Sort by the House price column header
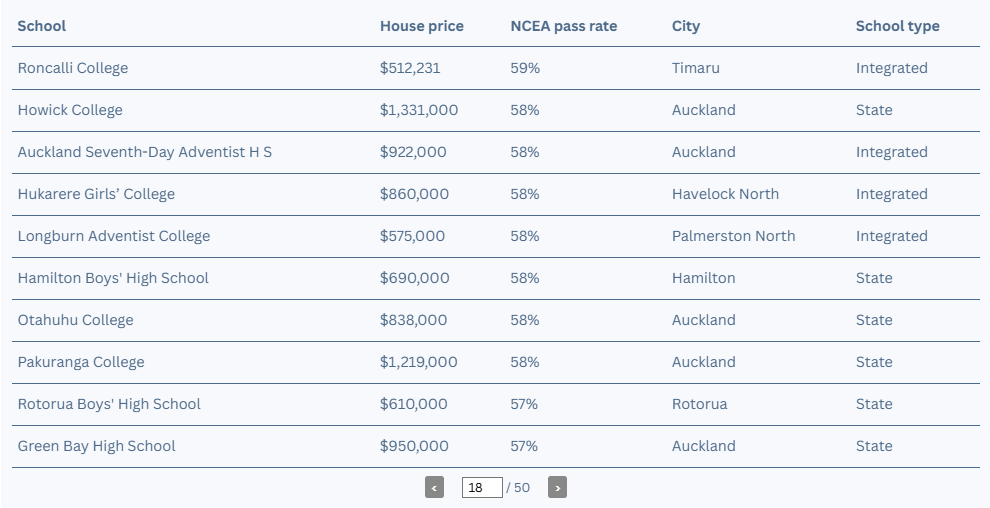This screenshot has width=990, height=508. (x=422, y=26)
